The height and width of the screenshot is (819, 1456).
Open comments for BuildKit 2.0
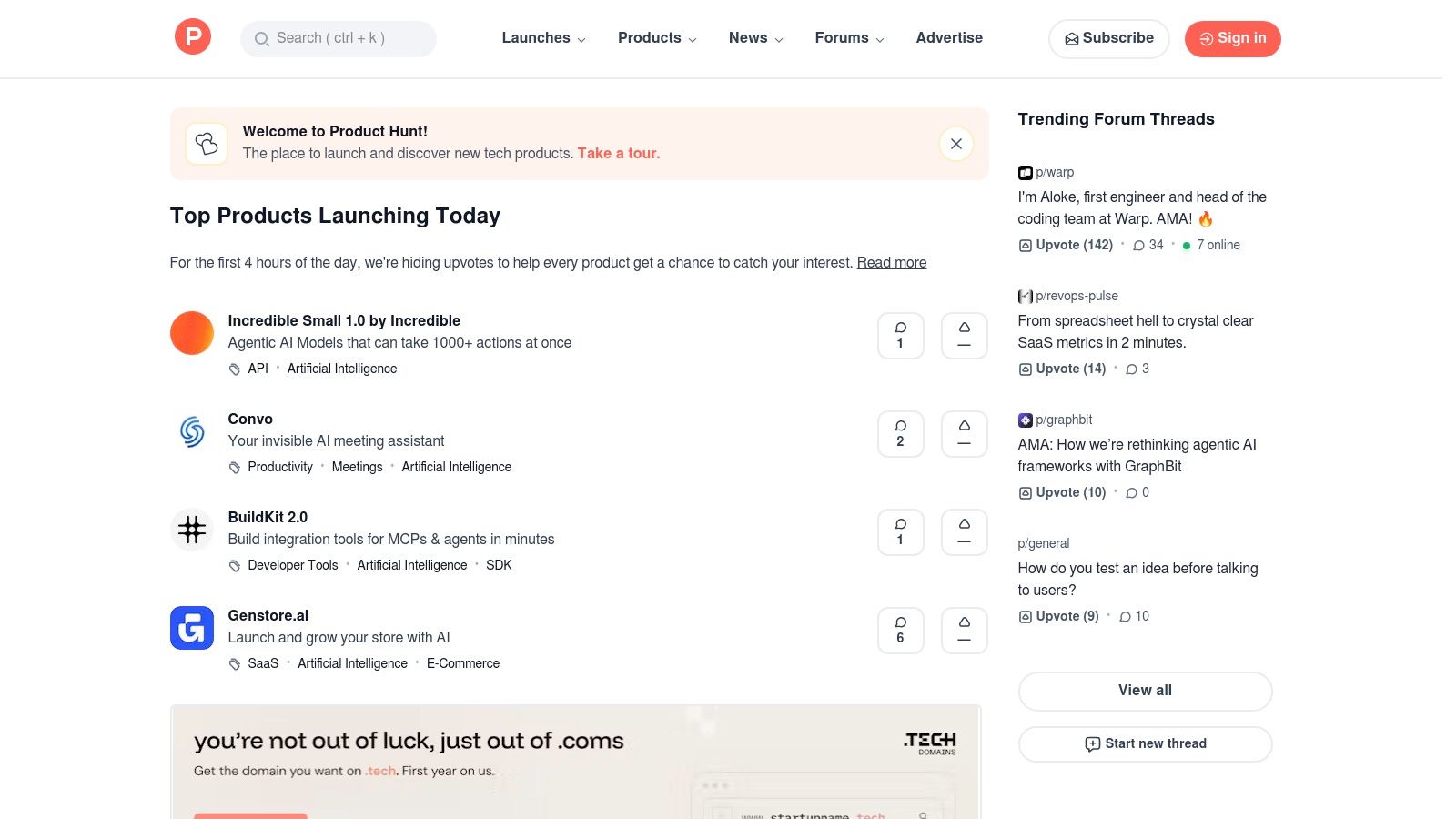coord(901,532)
